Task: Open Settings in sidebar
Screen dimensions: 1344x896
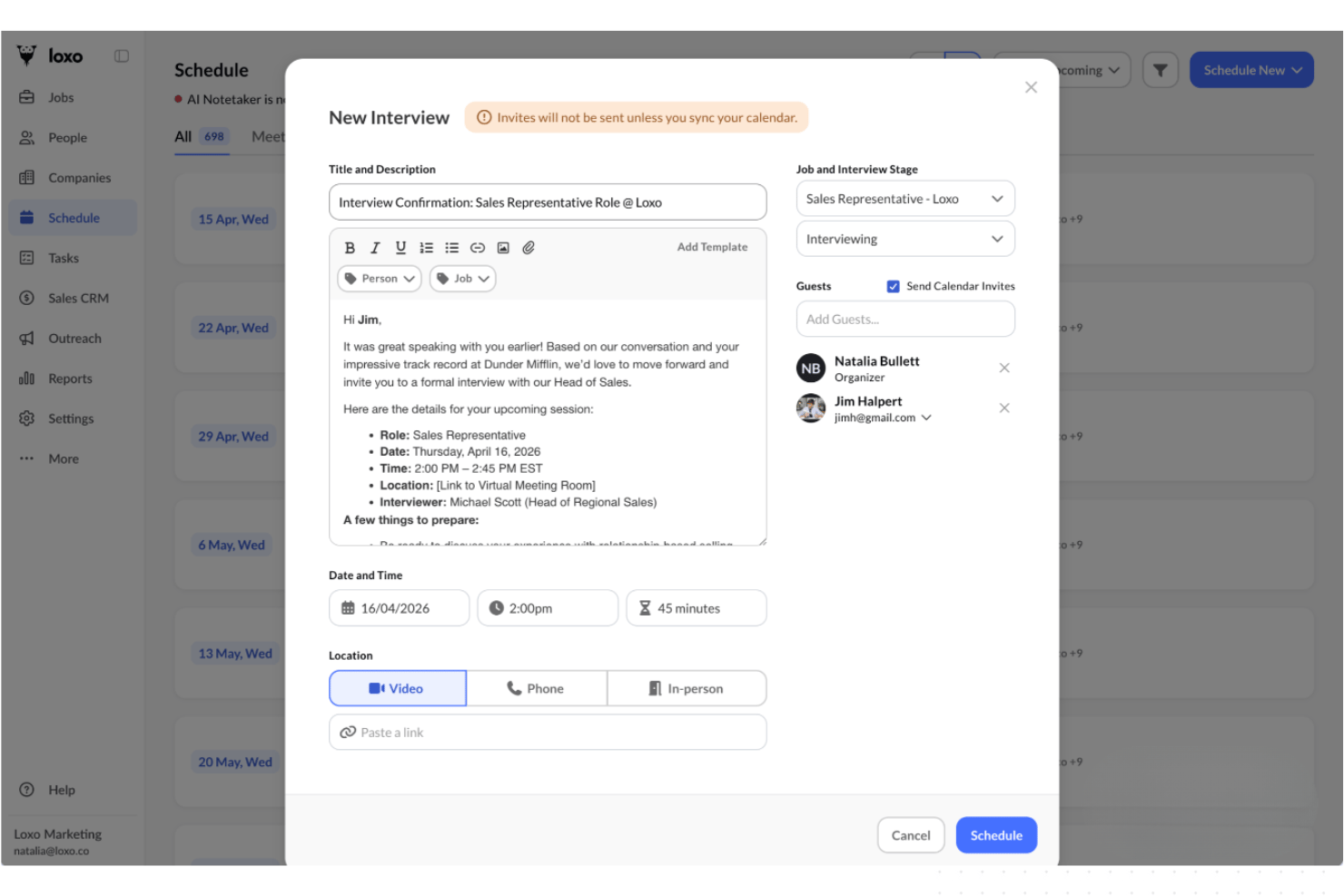Action: point(73,418)
